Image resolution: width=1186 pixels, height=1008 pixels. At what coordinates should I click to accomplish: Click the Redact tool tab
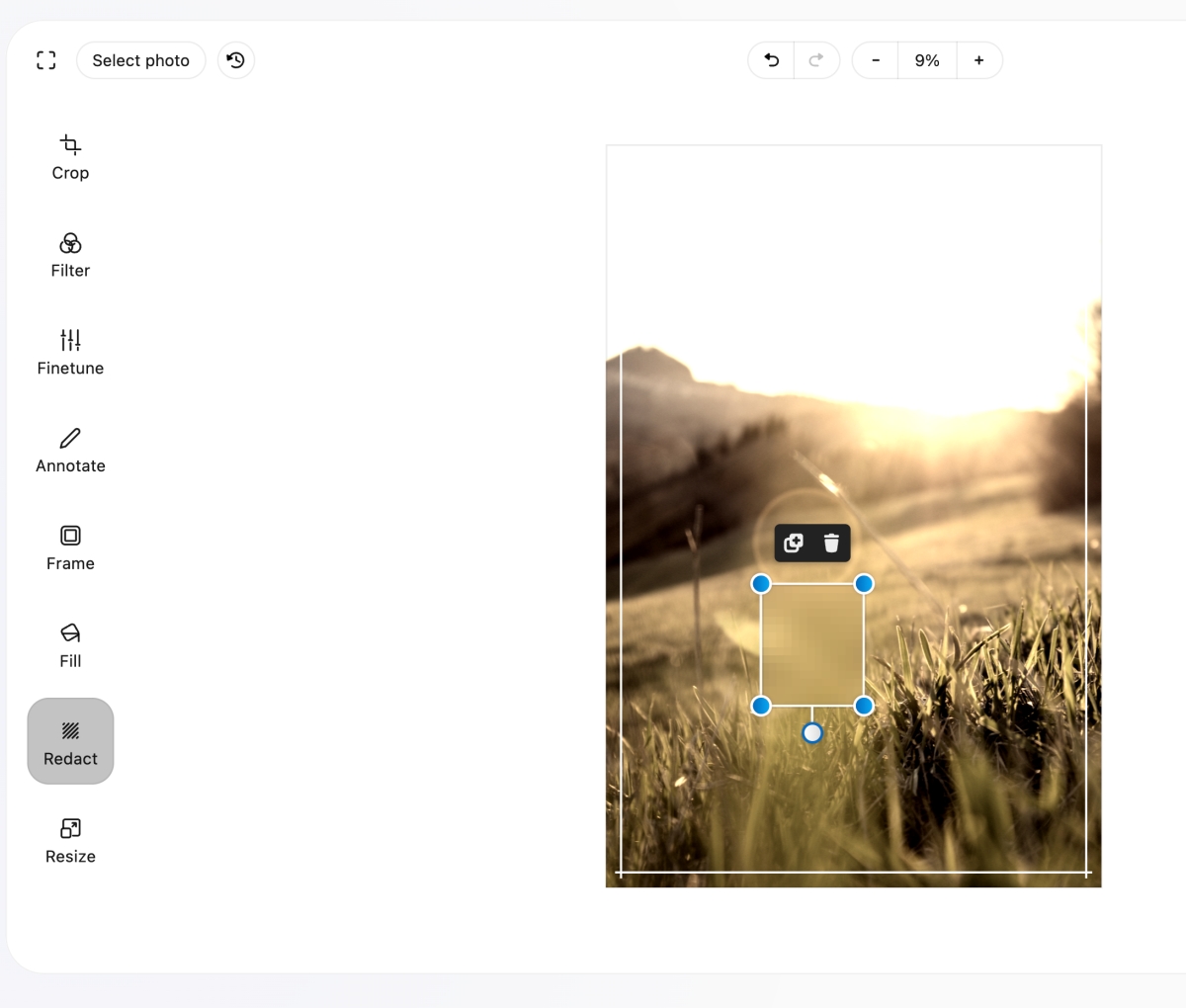[70, 742]
